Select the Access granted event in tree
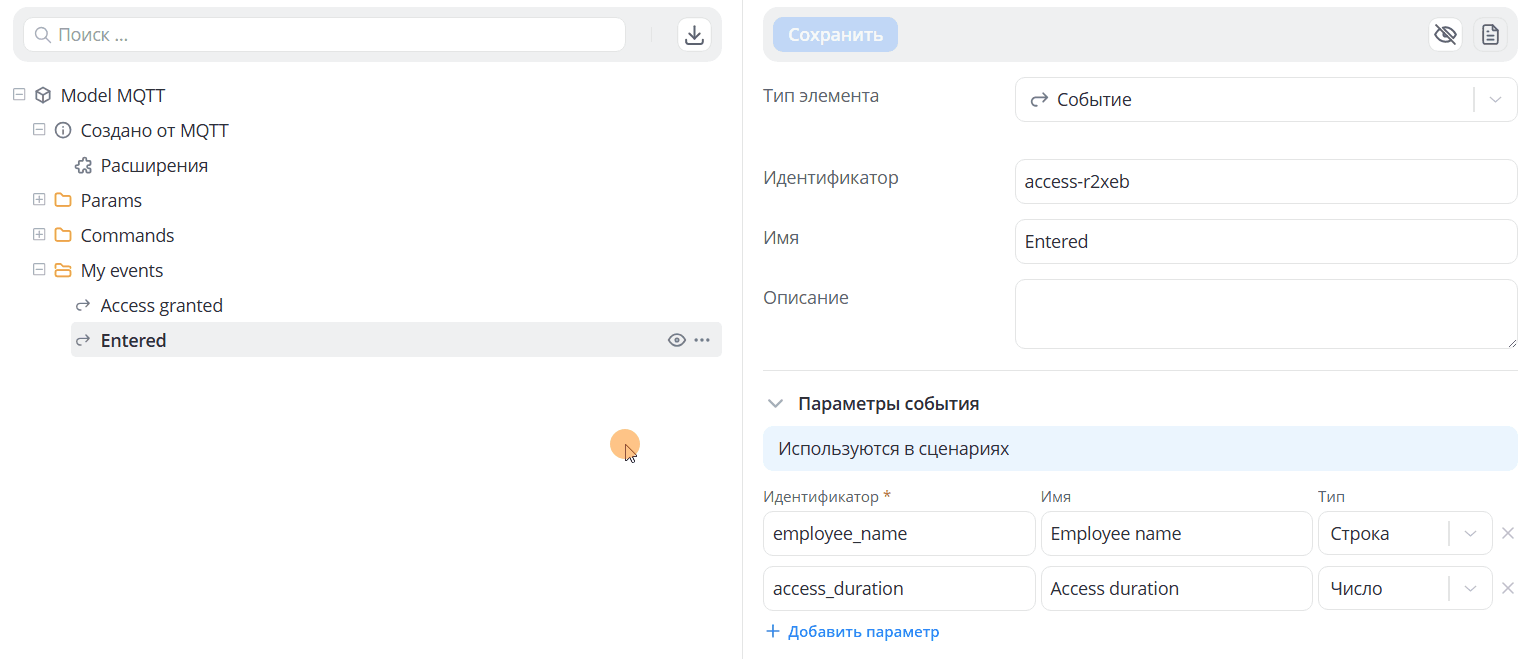Screen dimensions: 1532x659 (162, 306)
